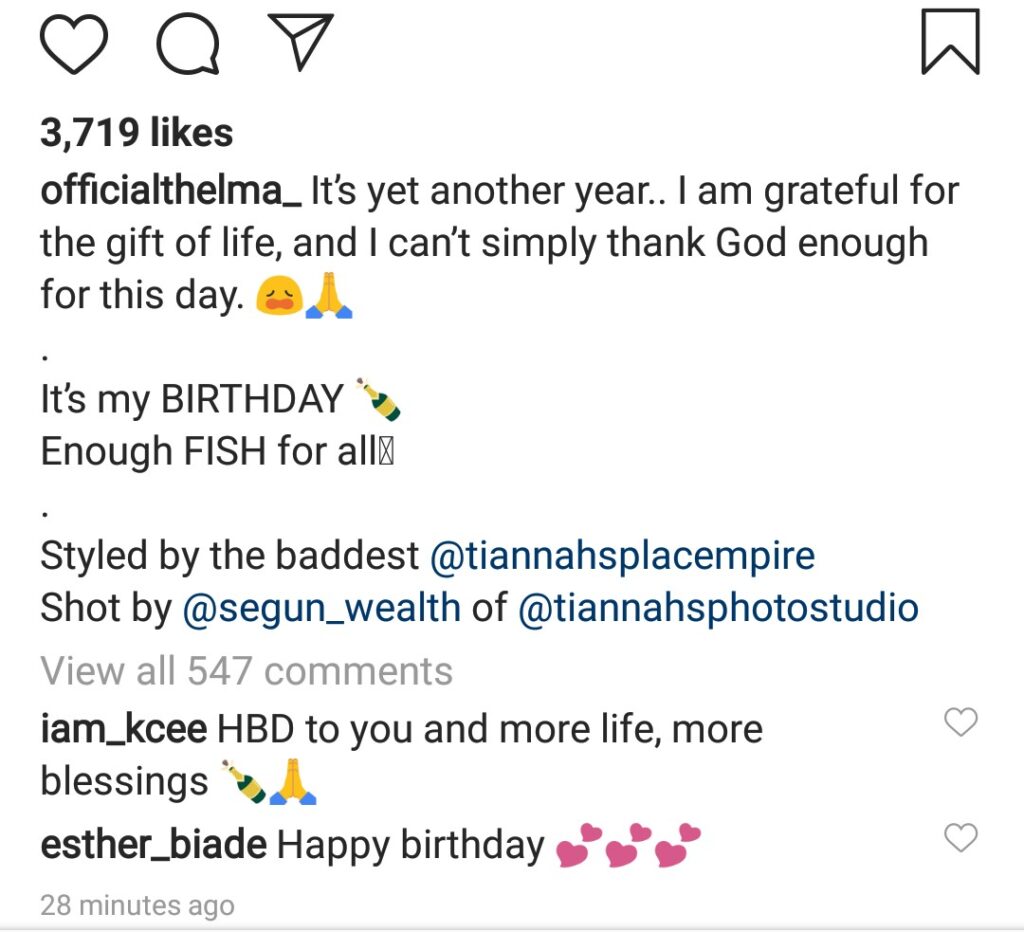Click the caption text It's my BIRTHDAY
The height and width of the screenshot is (932, 1024).
click(190, 398)
